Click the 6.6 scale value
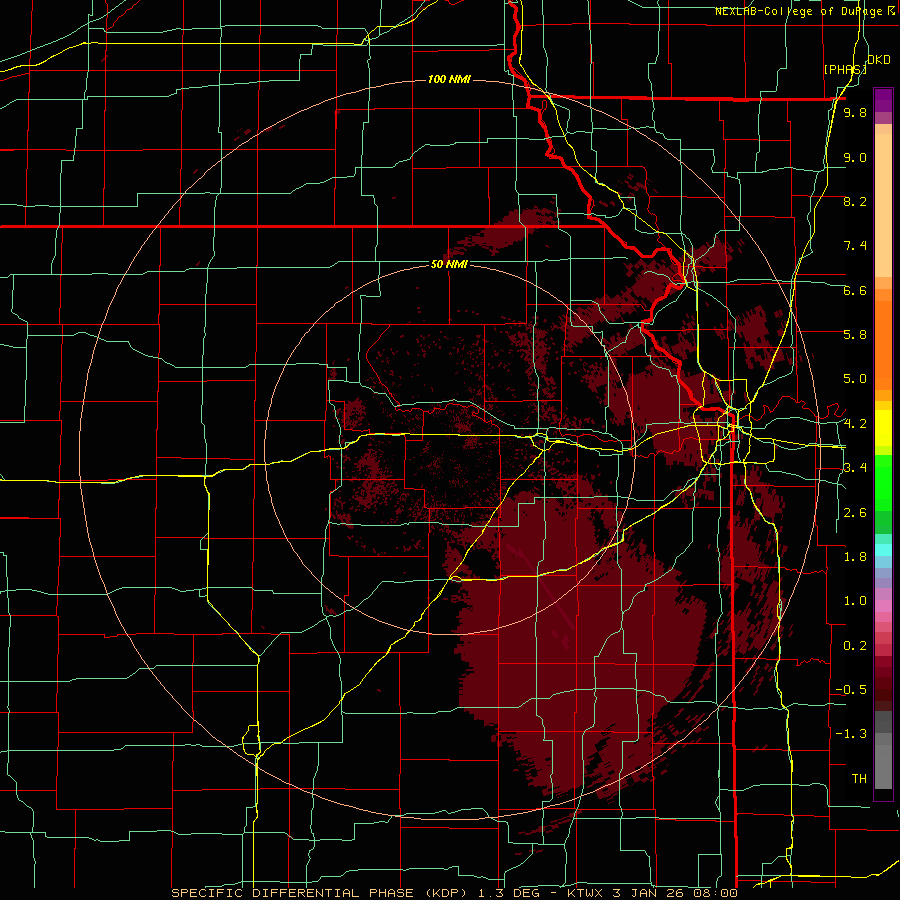 [855, 291]
